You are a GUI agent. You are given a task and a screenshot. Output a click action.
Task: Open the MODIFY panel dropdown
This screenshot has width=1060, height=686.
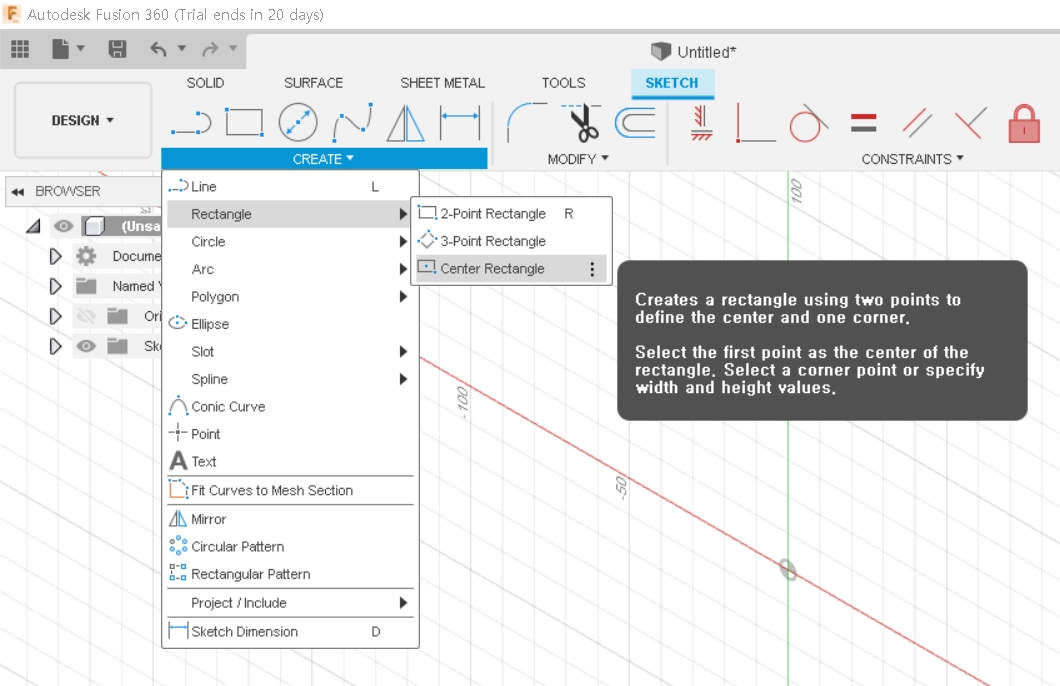578,159
